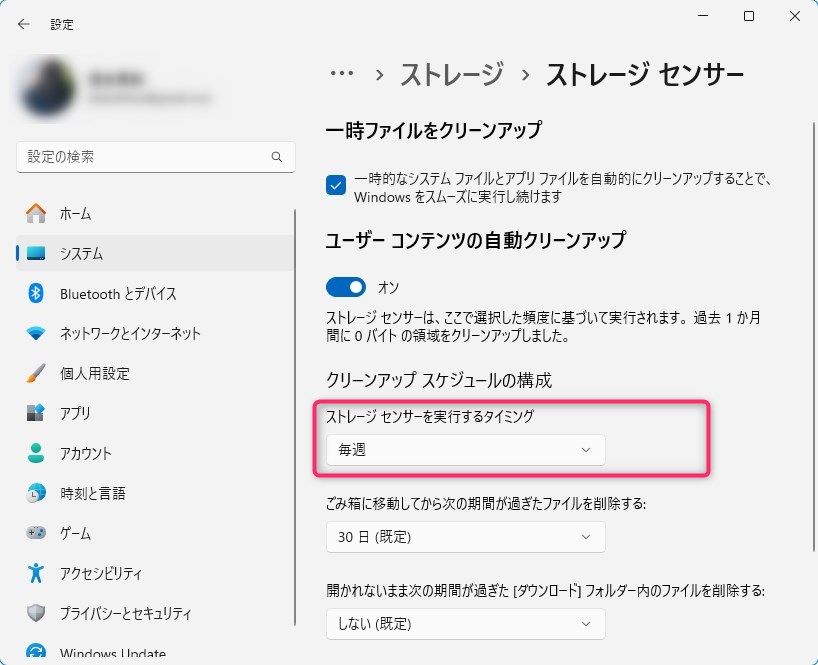Select ゲーム in the sidebar
The image size is (818, 665).
coord(75,533)
